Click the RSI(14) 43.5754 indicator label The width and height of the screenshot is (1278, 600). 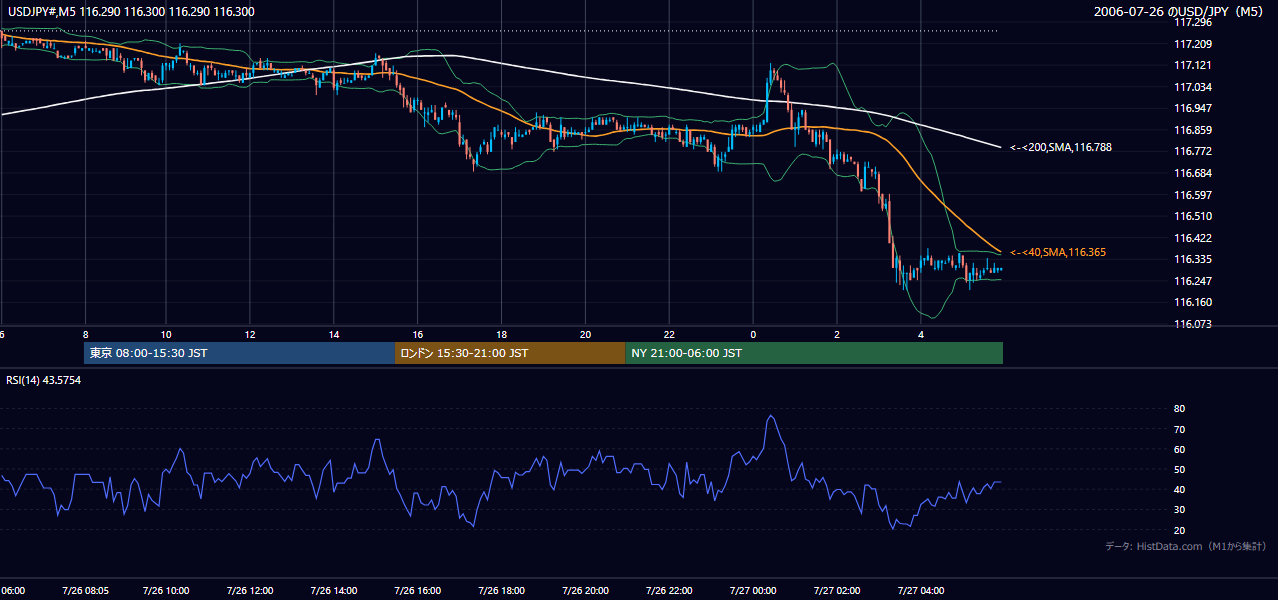[x=43, y=380]
